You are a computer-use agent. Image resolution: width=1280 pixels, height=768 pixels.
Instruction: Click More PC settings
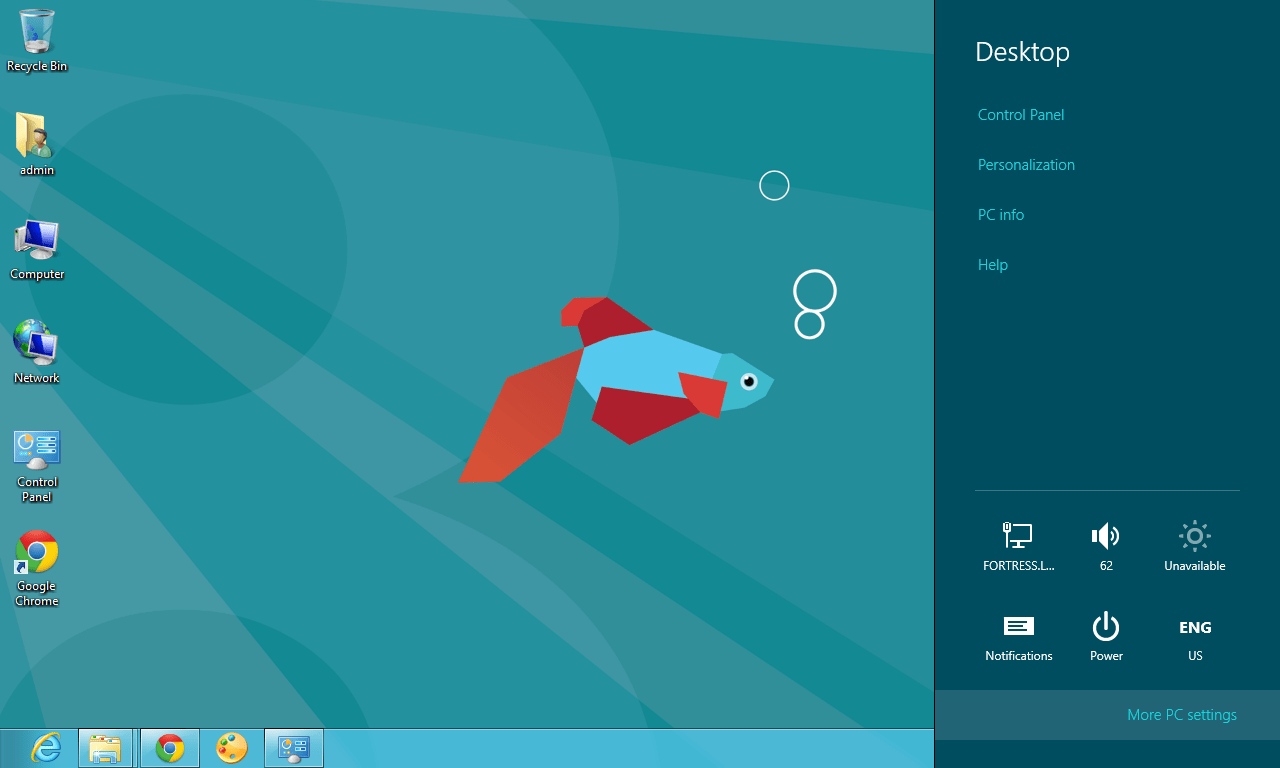(1181, 714)
